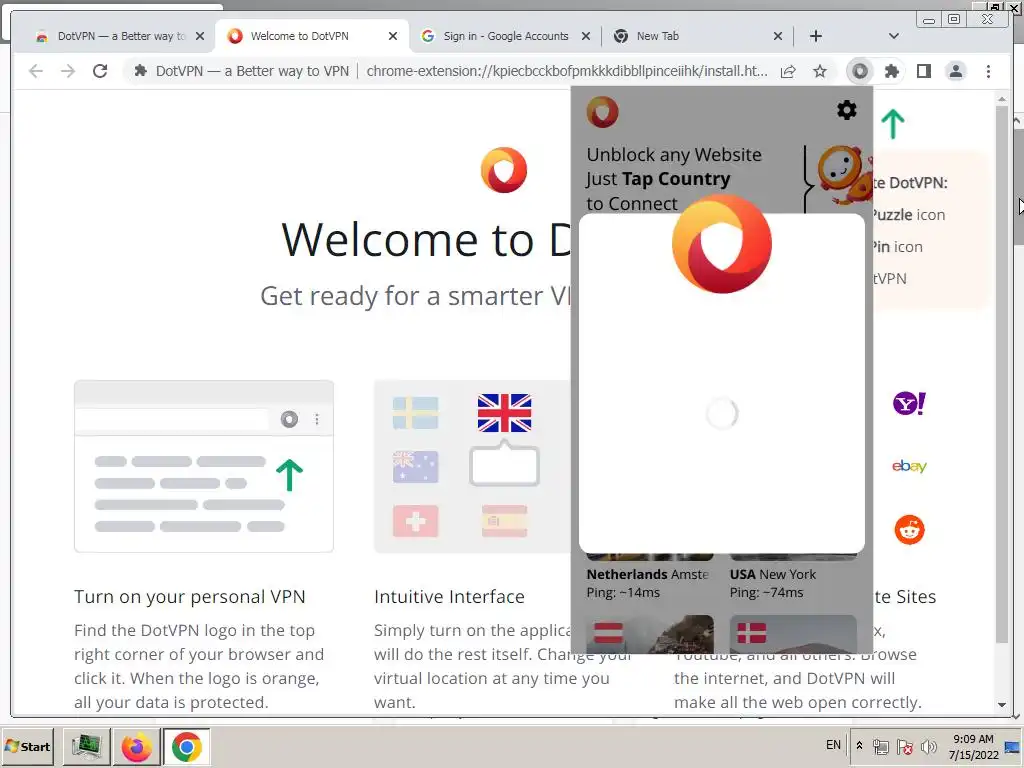Click the large DotVPN logo in popup

722,244
